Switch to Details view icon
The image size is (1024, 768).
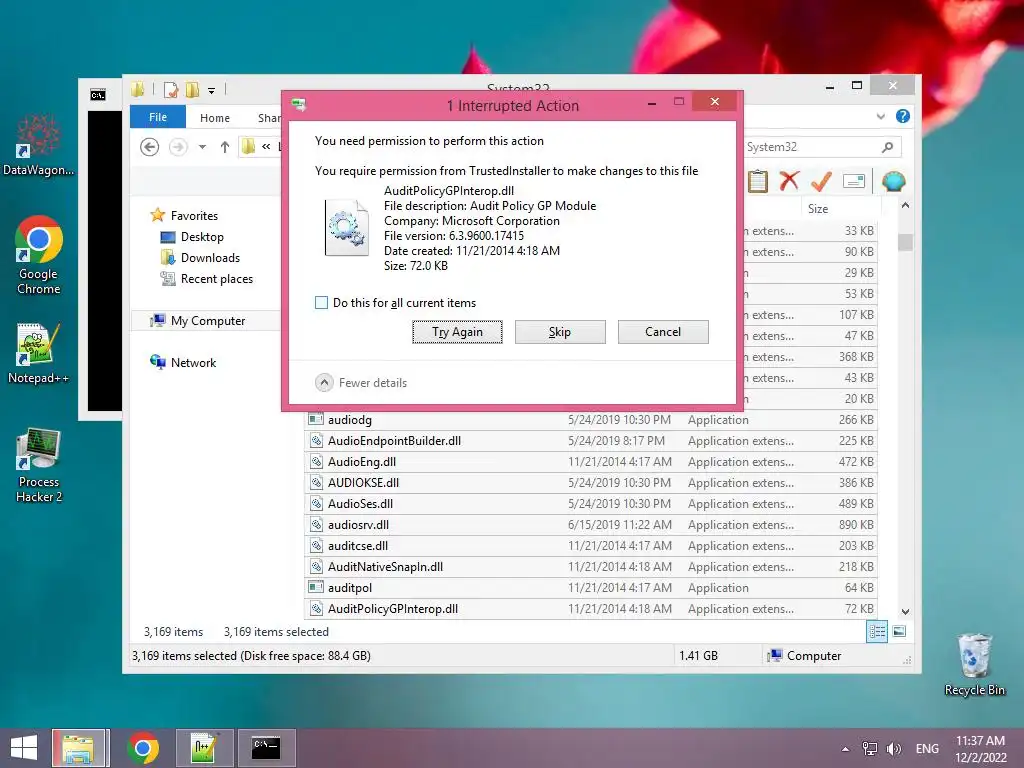click(876, 632)
